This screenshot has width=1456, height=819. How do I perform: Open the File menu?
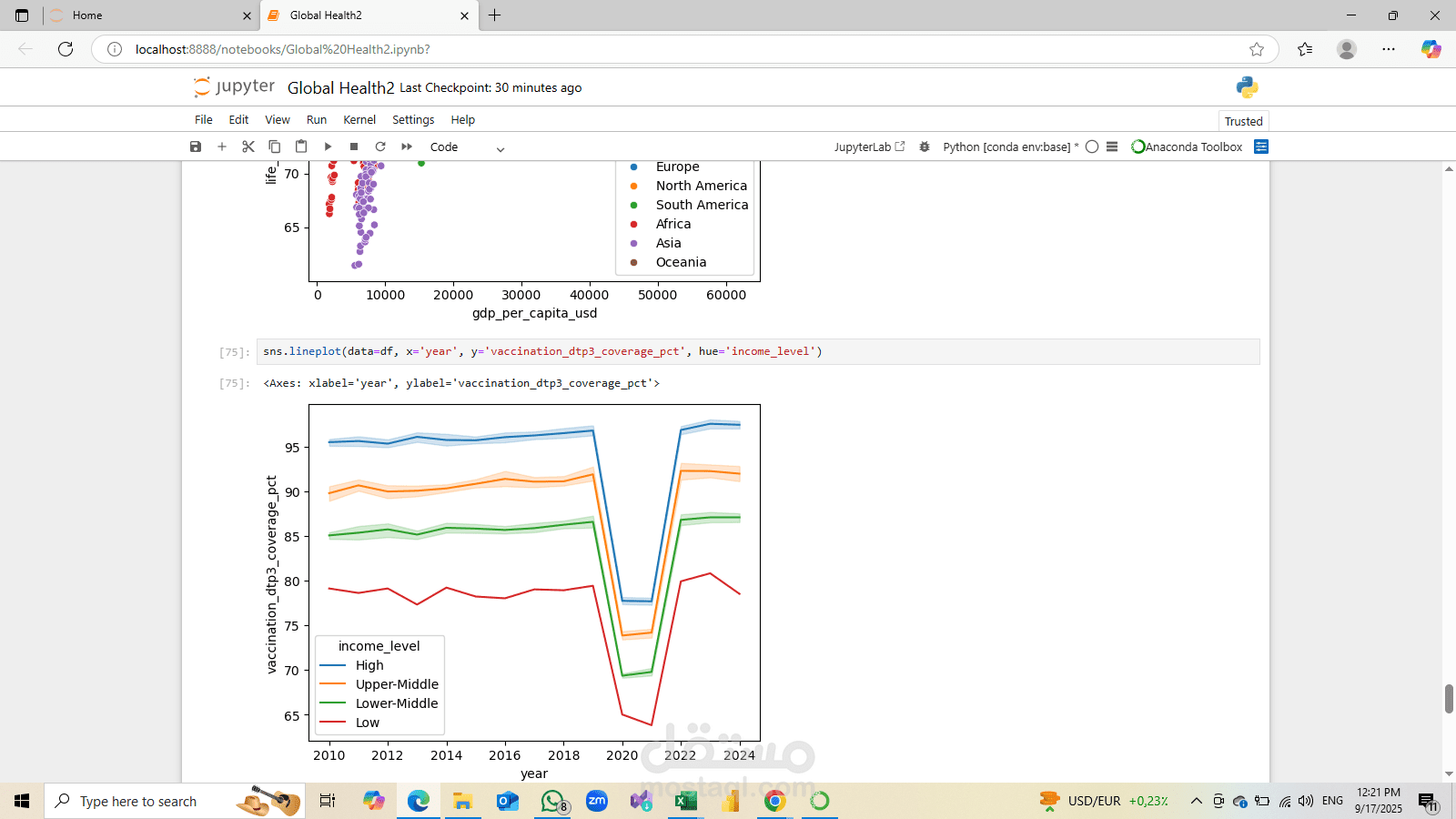click(204, 119)
